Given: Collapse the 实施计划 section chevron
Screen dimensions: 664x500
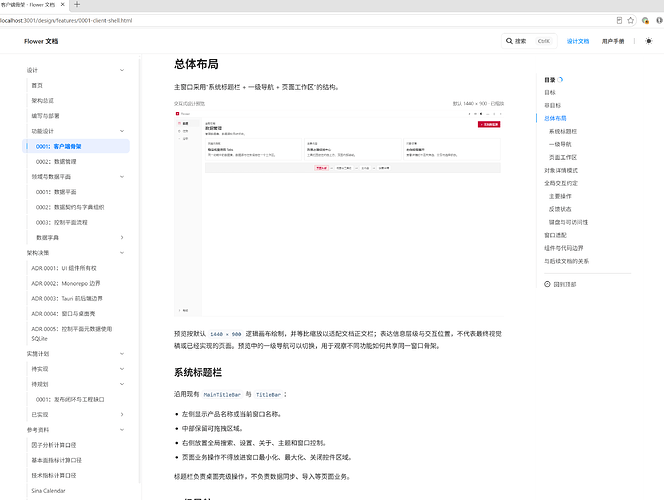Looking at the screenshot, I should (x=122, y=354).
